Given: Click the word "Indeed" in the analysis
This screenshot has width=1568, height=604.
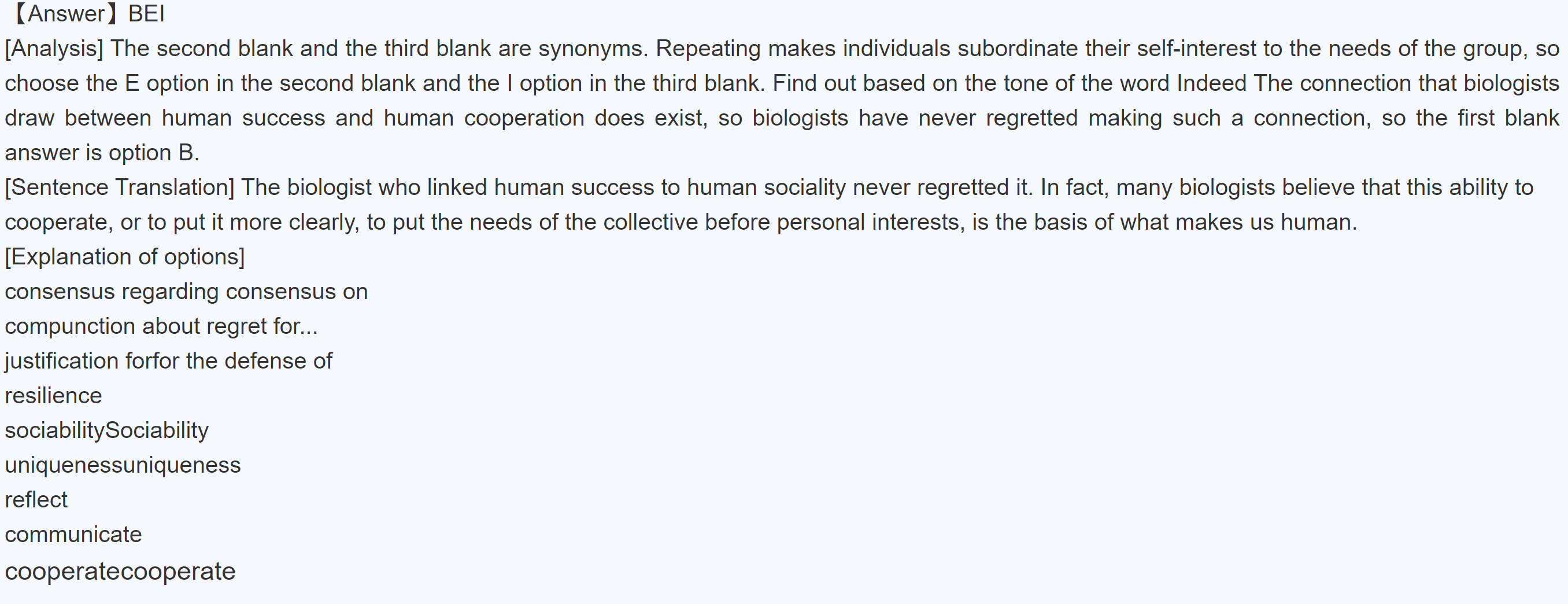Looking at the screenshot, I should coord(1211,83).
